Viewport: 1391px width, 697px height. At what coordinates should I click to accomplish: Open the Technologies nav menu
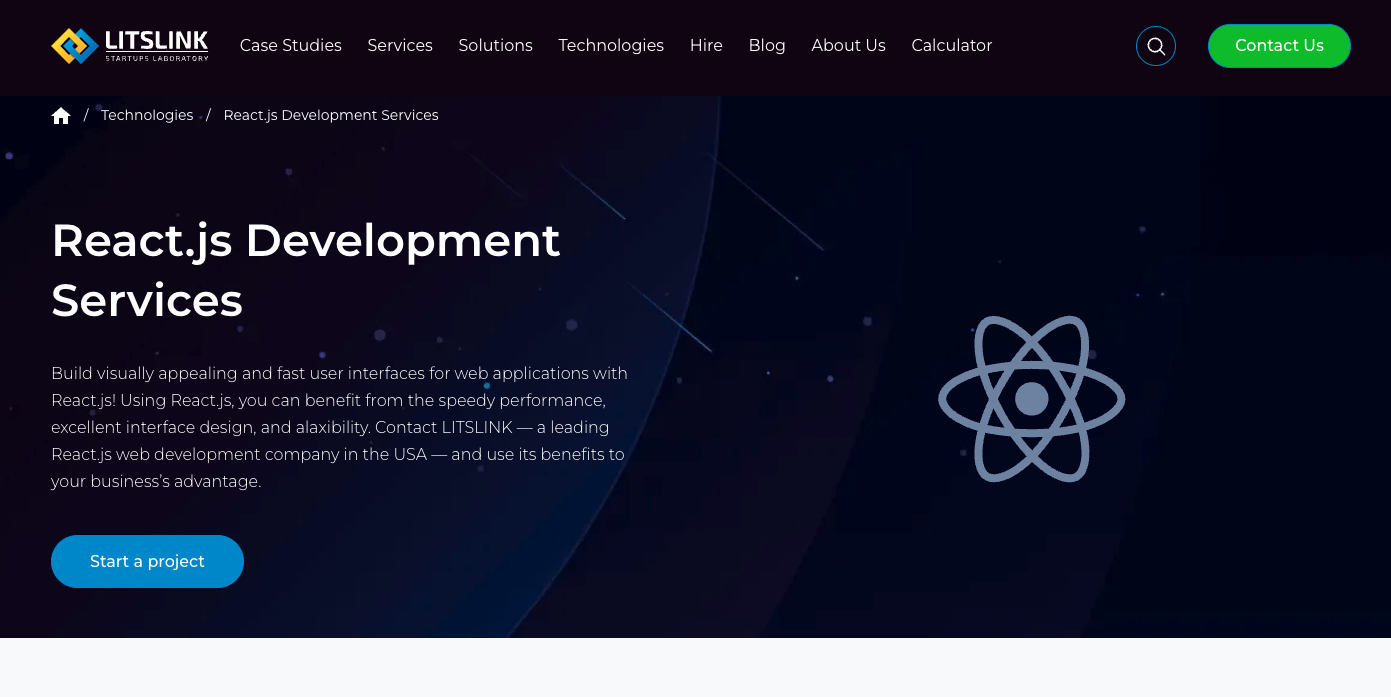pyautogui.click(x=611, y=45)
